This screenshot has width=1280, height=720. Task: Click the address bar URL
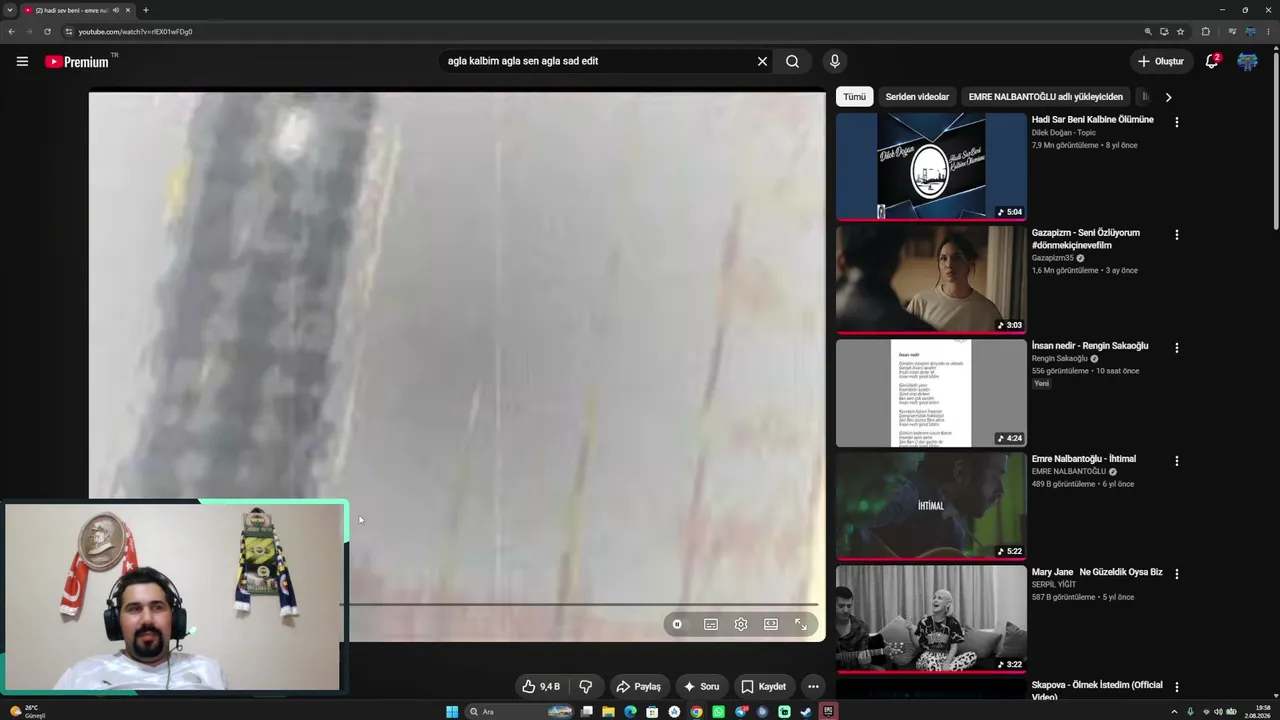pos(136,32)
